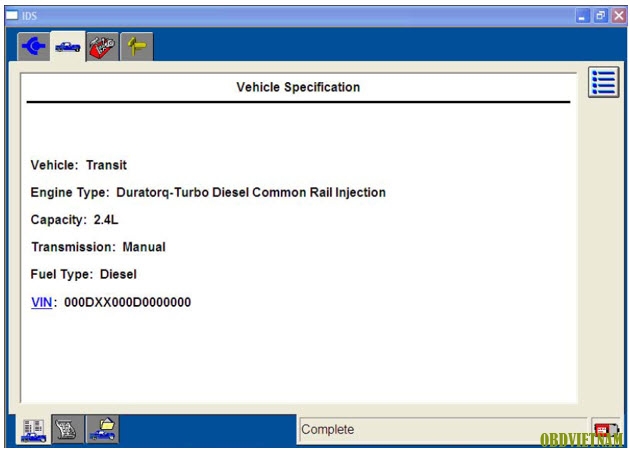Image resolution: width=630 pixels, height=451 pixels.
Task: Click the IDS title bar icon
Action: (12, 15)
